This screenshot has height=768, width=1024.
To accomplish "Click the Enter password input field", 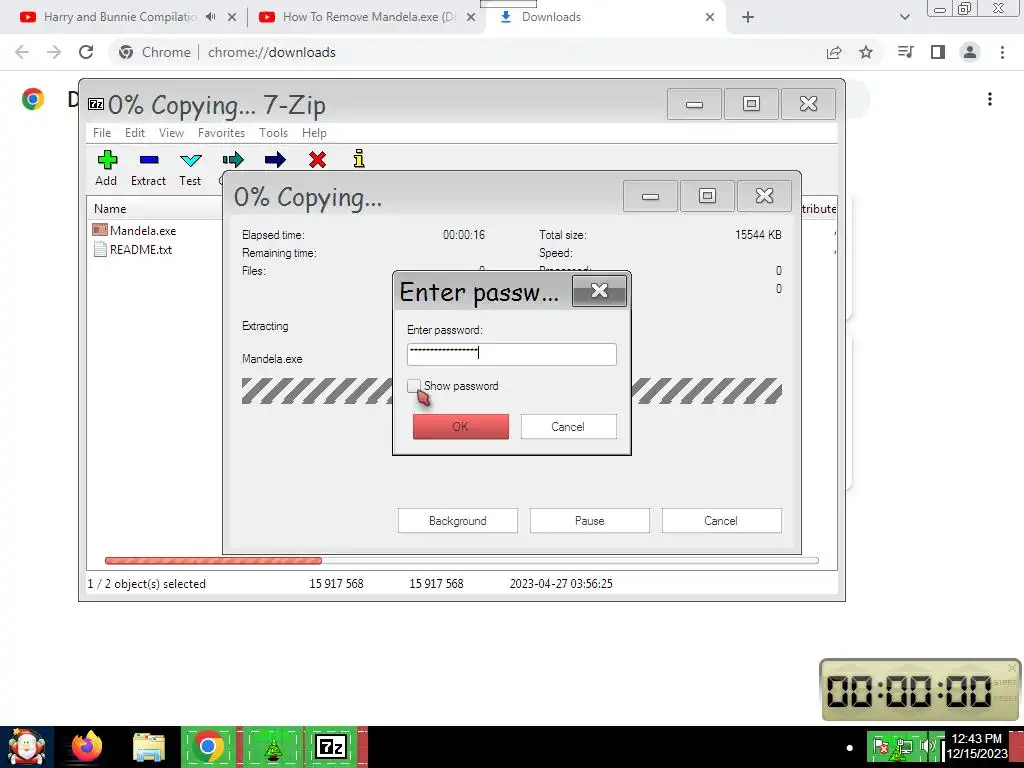I will [511, 354].
